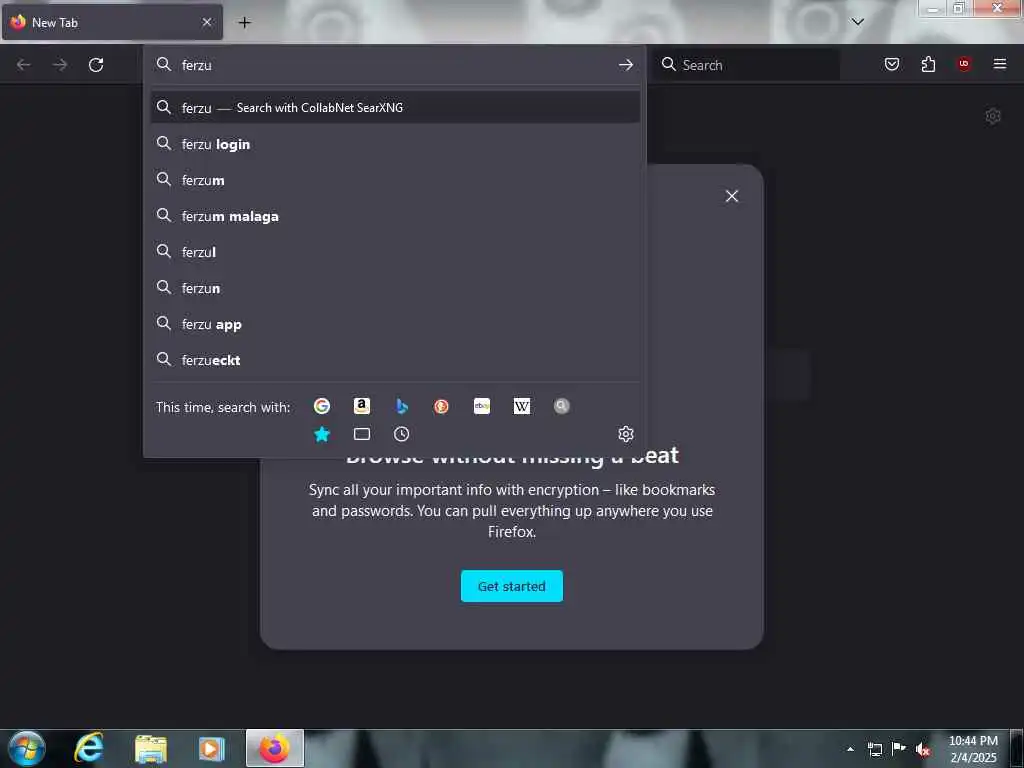This screenshot has width=1024, height=768.
Task: Search this time with Google
Action: click(321, 406)
